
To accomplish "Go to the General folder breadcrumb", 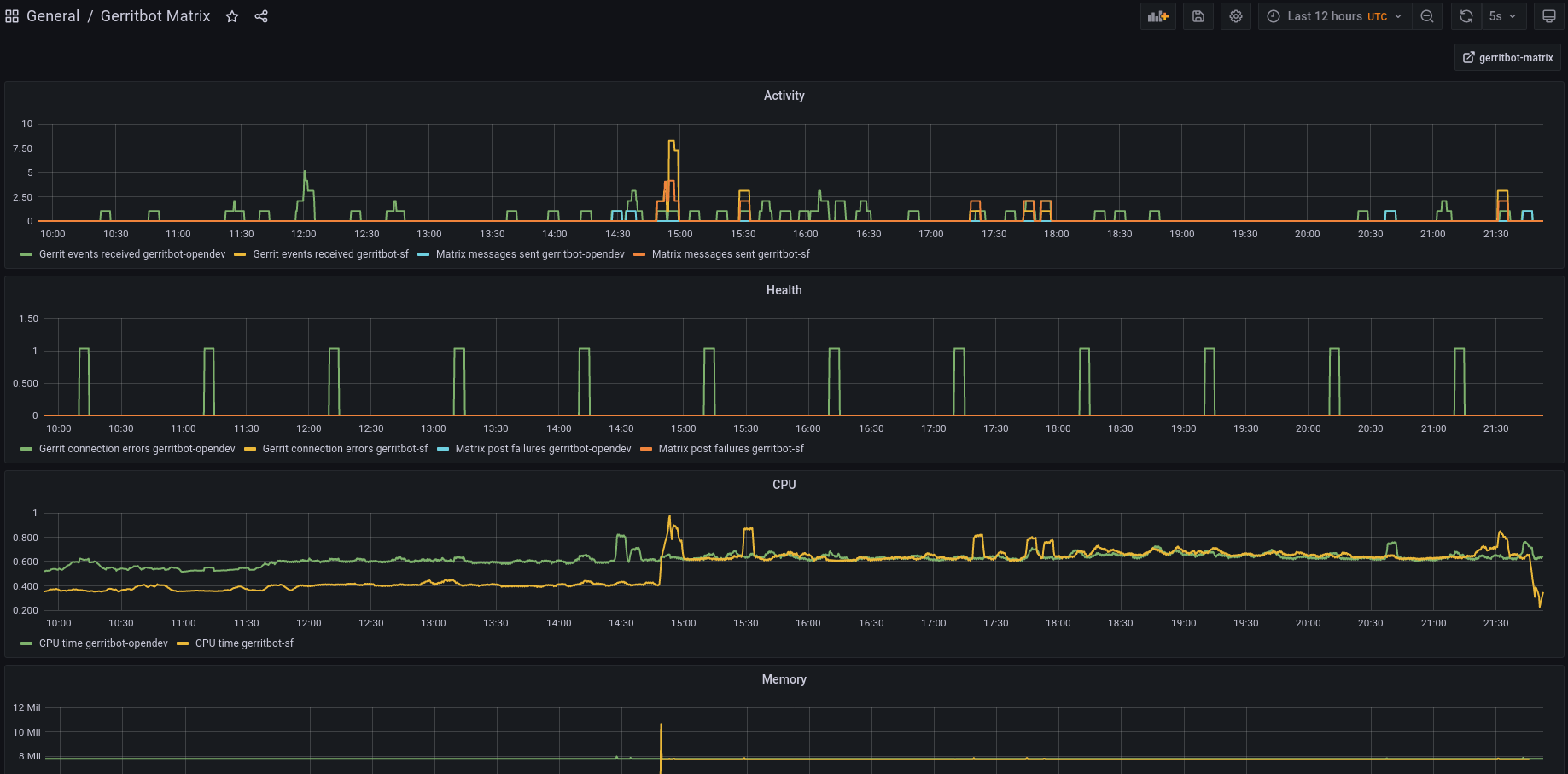I will tap(53, 16).
